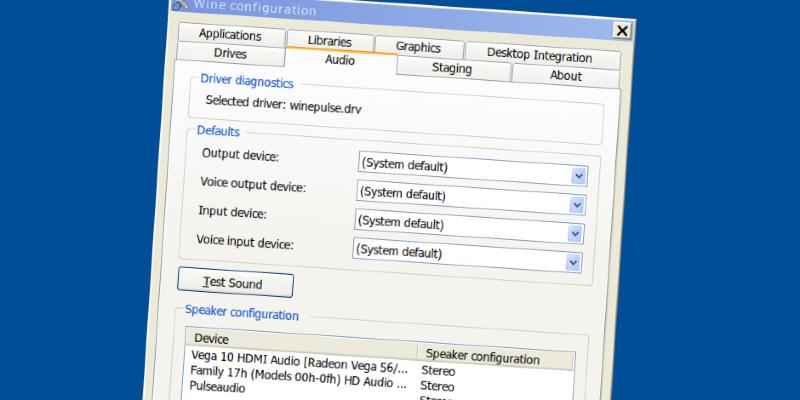Select the Graphics tab
Screen dimensions: 800x400
click(418, 47)
